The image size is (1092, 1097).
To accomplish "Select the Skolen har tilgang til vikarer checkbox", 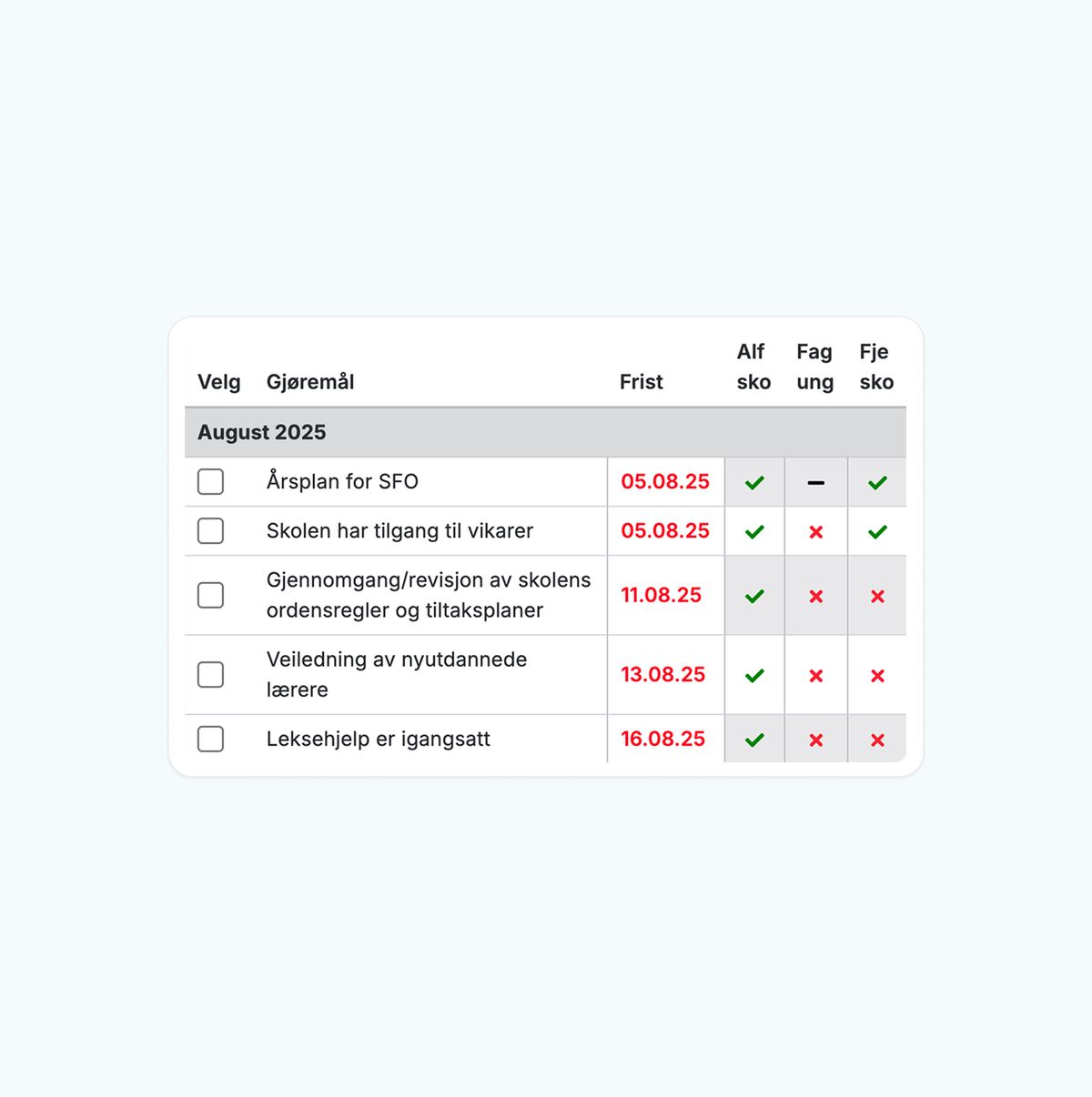I will (x=210, y=530).
